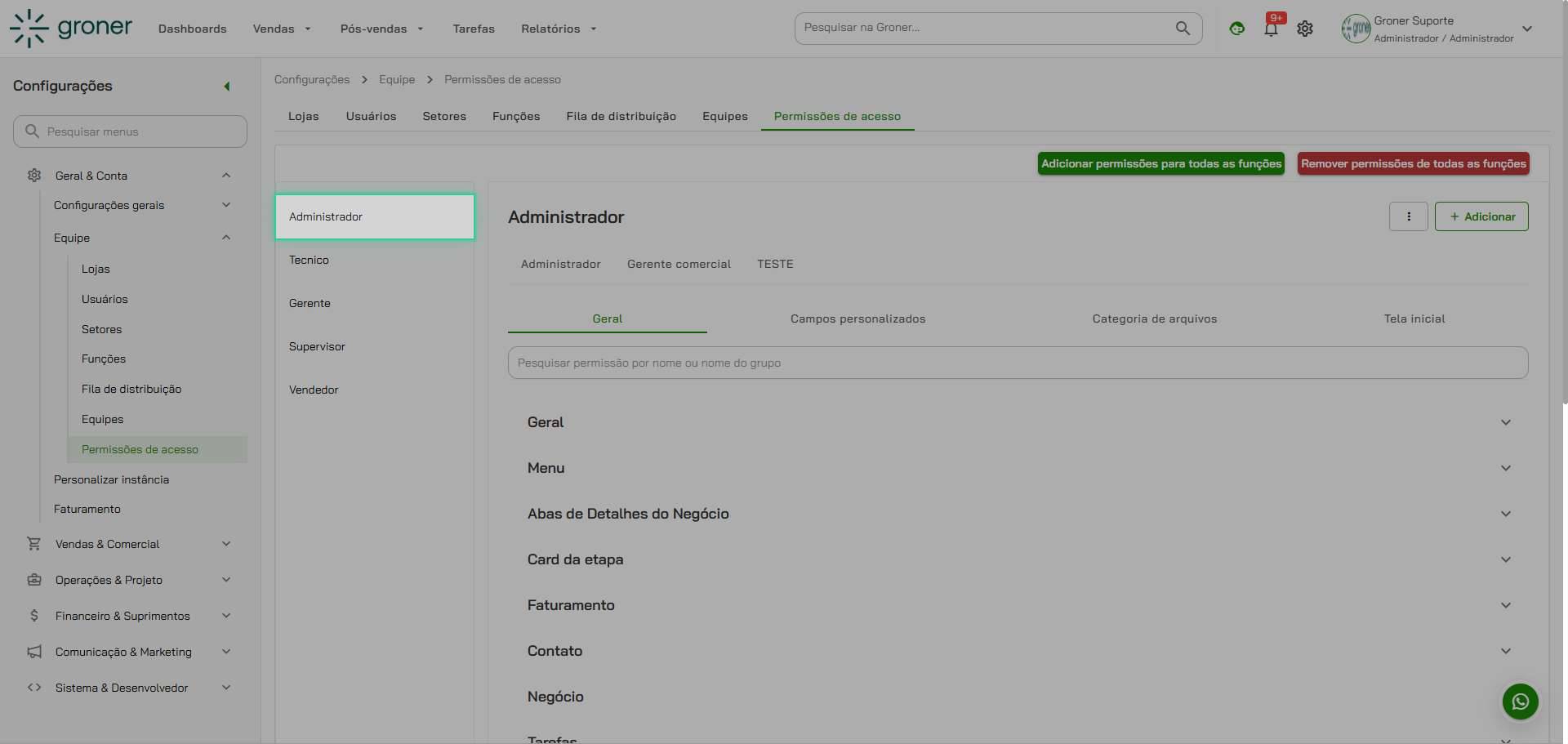Expand the Geral permissions section
1568x744 pixels.
1505,422
